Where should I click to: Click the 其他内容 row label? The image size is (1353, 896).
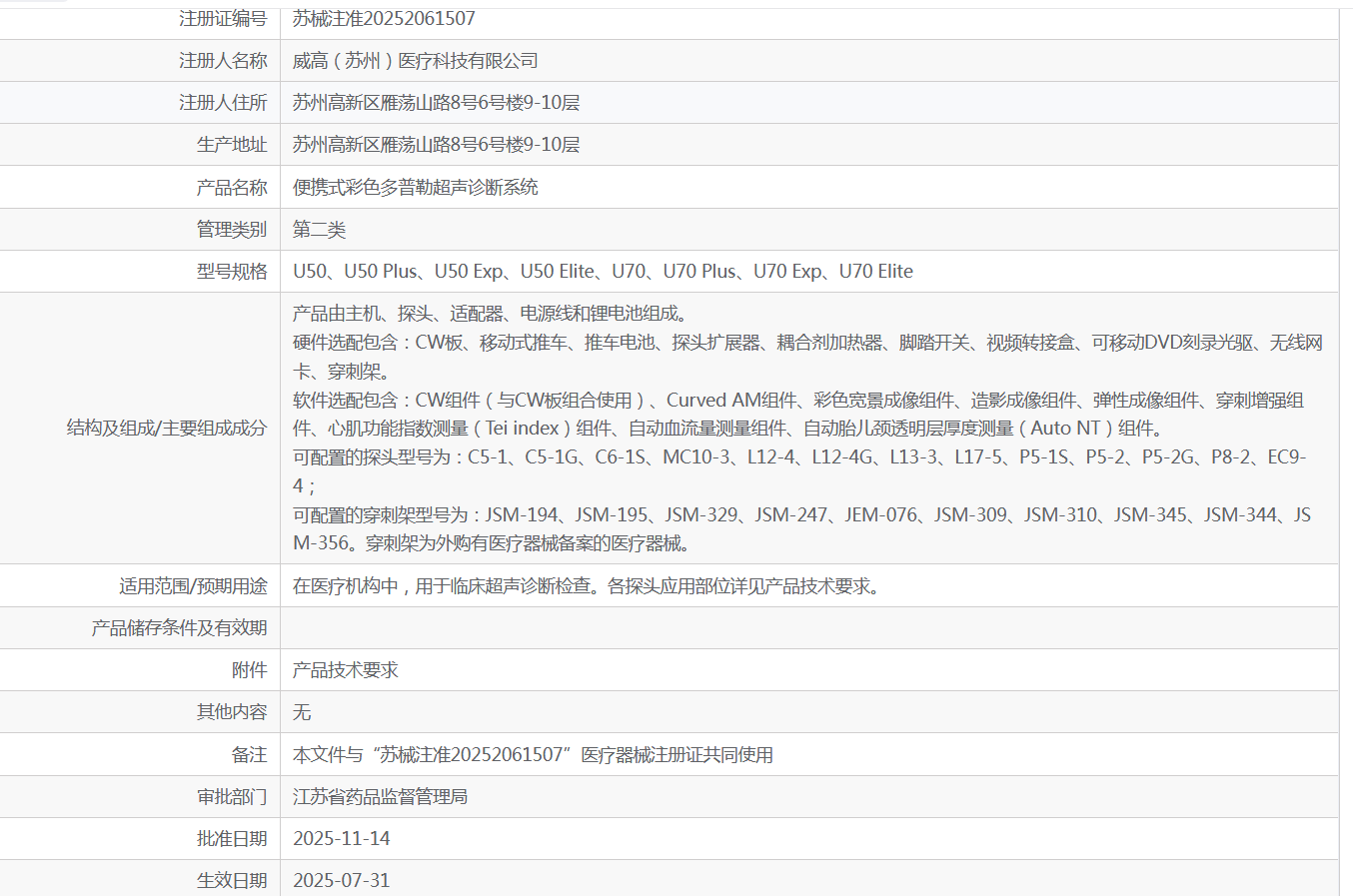pos(232,712)
